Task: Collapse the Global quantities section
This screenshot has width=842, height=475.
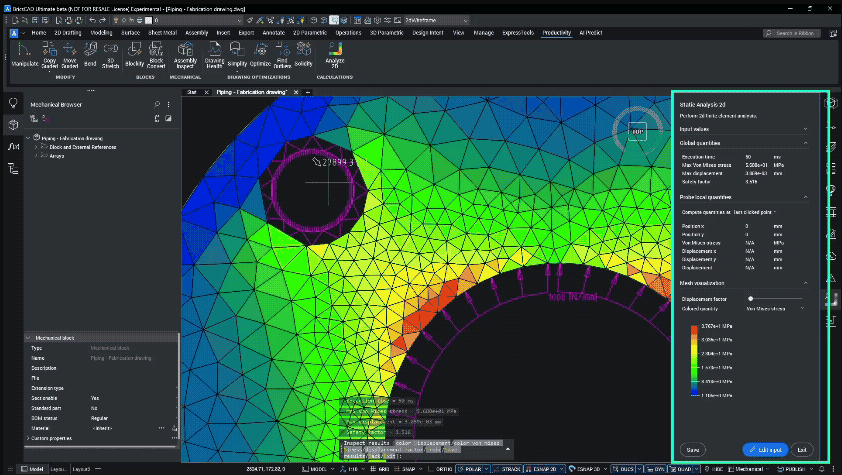Action: tap(806, 143)
